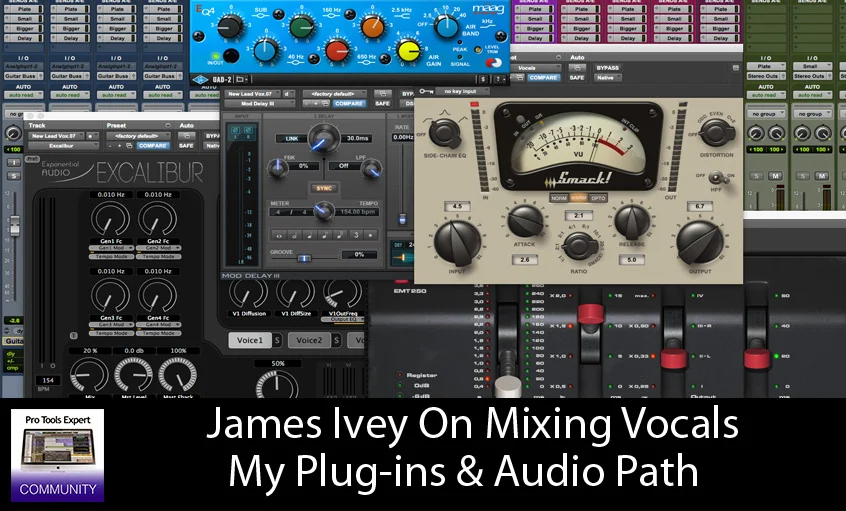Switch to the Voice1 tab in Excalibur
The width and height of the screenshot is (846, 511).
[x=250, y=340]
